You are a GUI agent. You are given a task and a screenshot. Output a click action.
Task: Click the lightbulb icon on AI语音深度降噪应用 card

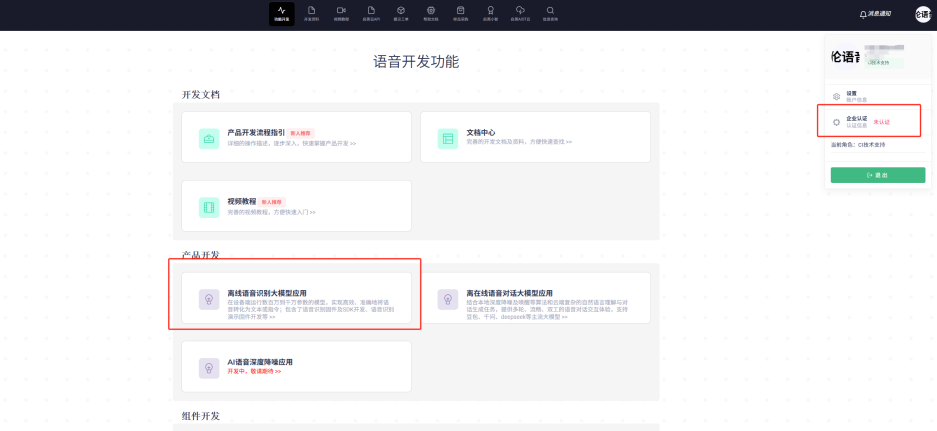209,367
